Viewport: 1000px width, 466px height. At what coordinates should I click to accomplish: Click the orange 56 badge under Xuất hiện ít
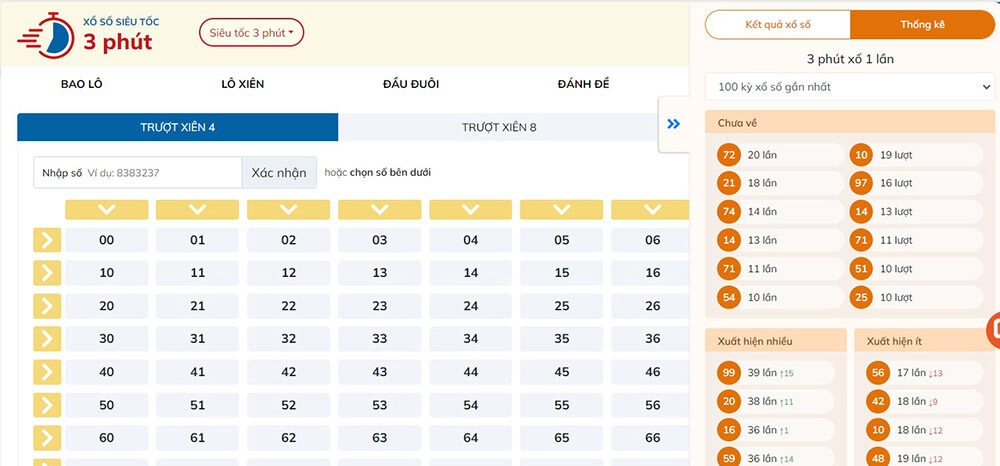(x=878, y=373)
